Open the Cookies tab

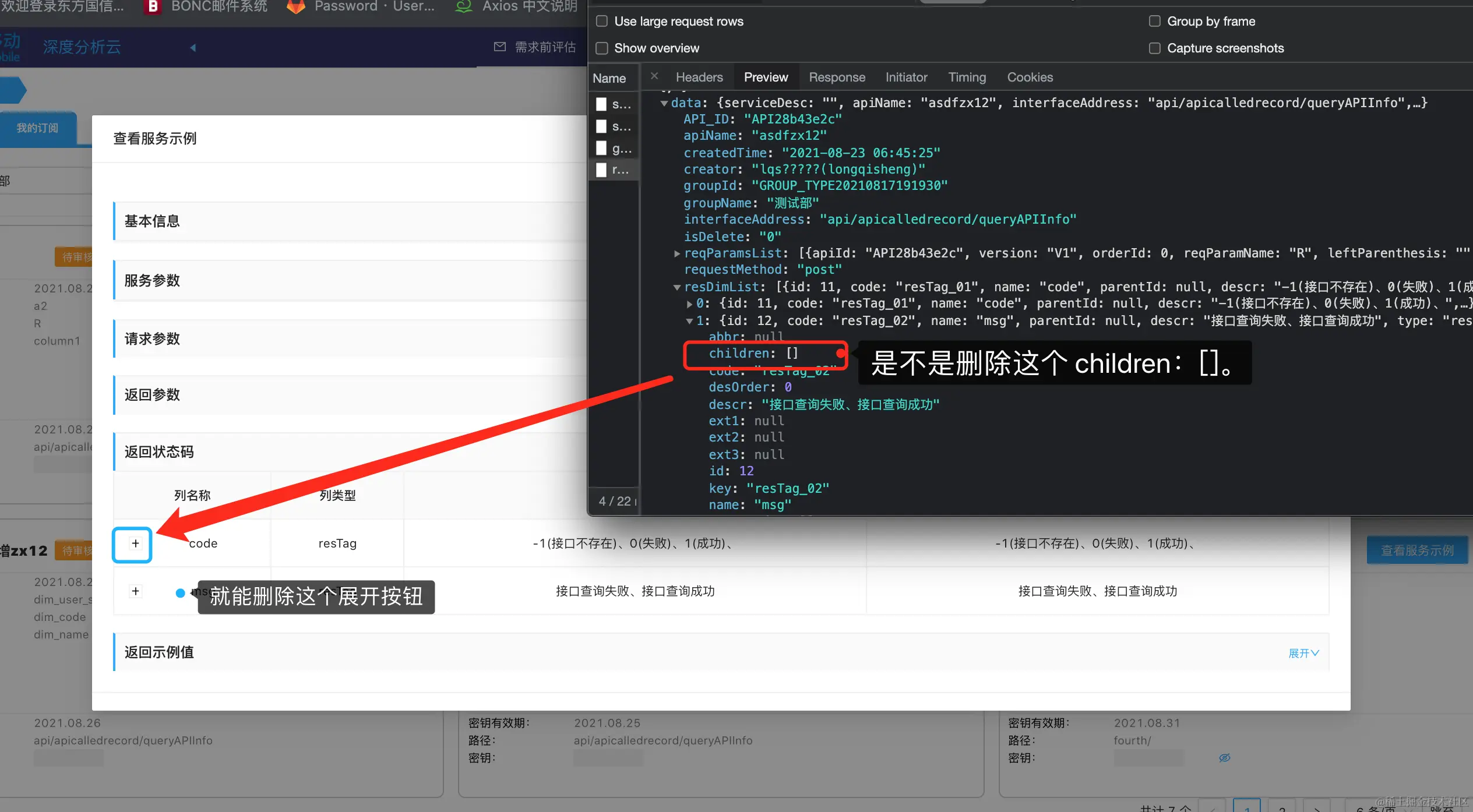pos(1030,77)
